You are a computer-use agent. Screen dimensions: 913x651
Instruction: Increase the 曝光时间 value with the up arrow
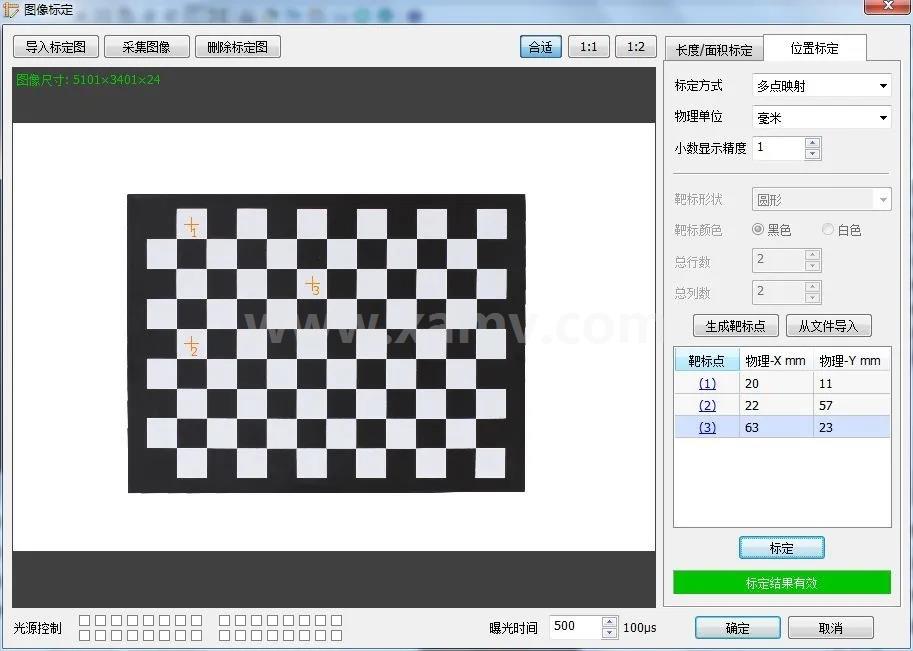[x=609, y=622]
